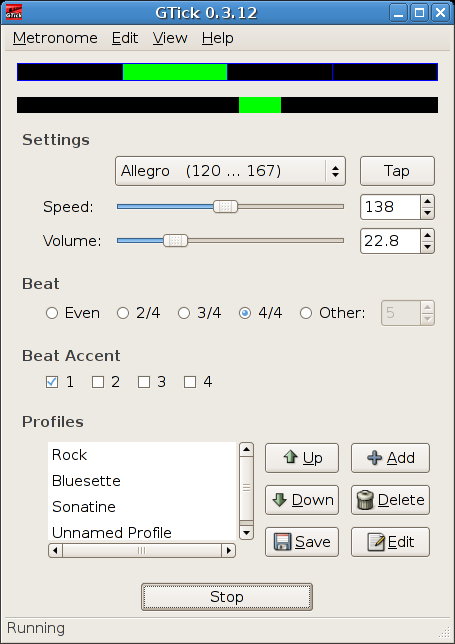Save profile with floppy disk button
The width and height of the screenshot is (455, 644).
pos(302,542)
